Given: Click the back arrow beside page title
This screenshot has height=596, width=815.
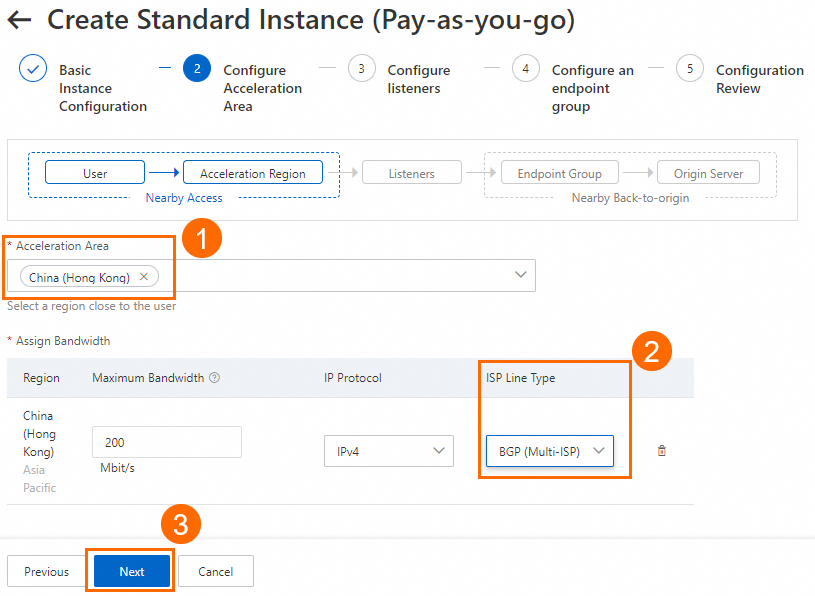Looking at the screenshot, I should pos(19,19).
